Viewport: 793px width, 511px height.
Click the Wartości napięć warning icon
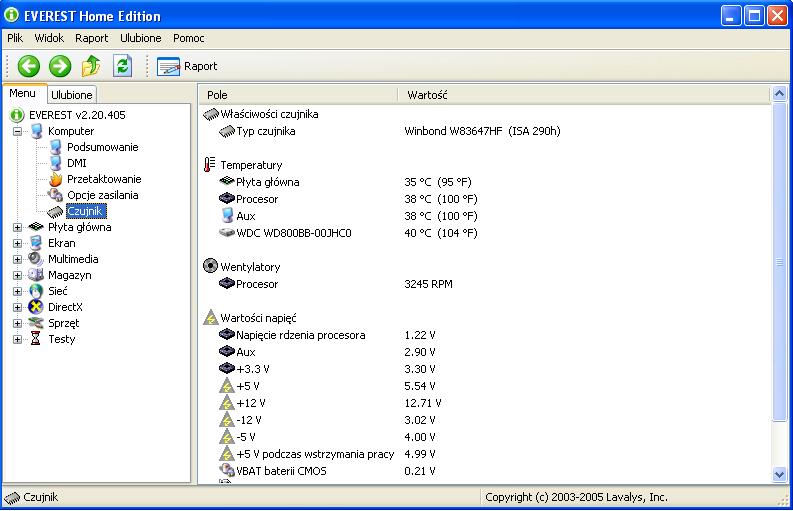pos(210,318)
